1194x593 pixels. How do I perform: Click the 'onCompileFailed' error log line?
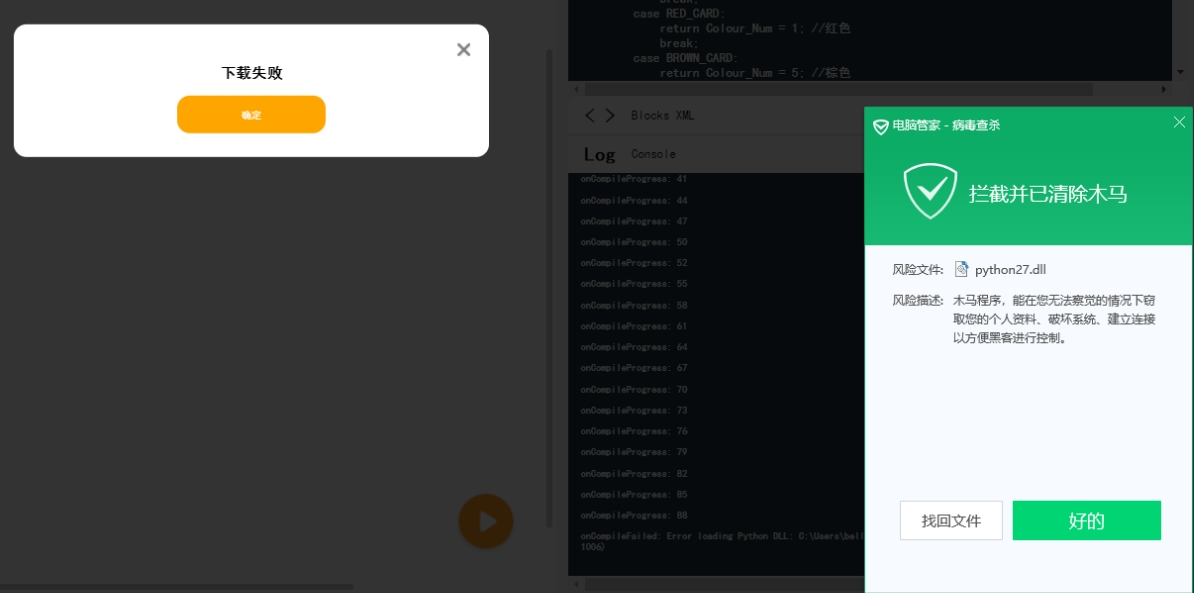[722, 541]
